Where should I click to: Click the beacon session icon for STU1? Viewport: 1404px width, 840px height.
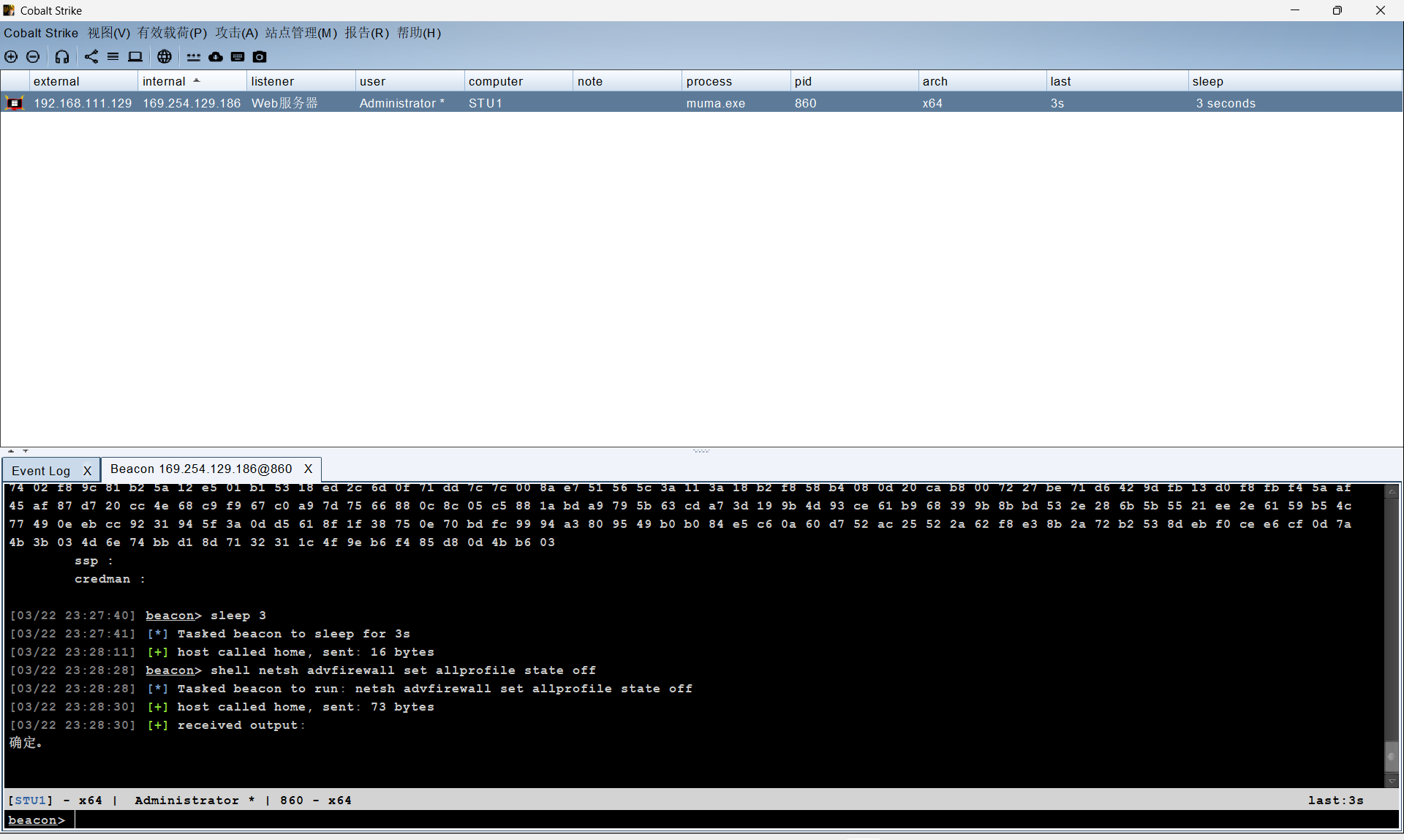pyautogui.click(x=15, y=103)
